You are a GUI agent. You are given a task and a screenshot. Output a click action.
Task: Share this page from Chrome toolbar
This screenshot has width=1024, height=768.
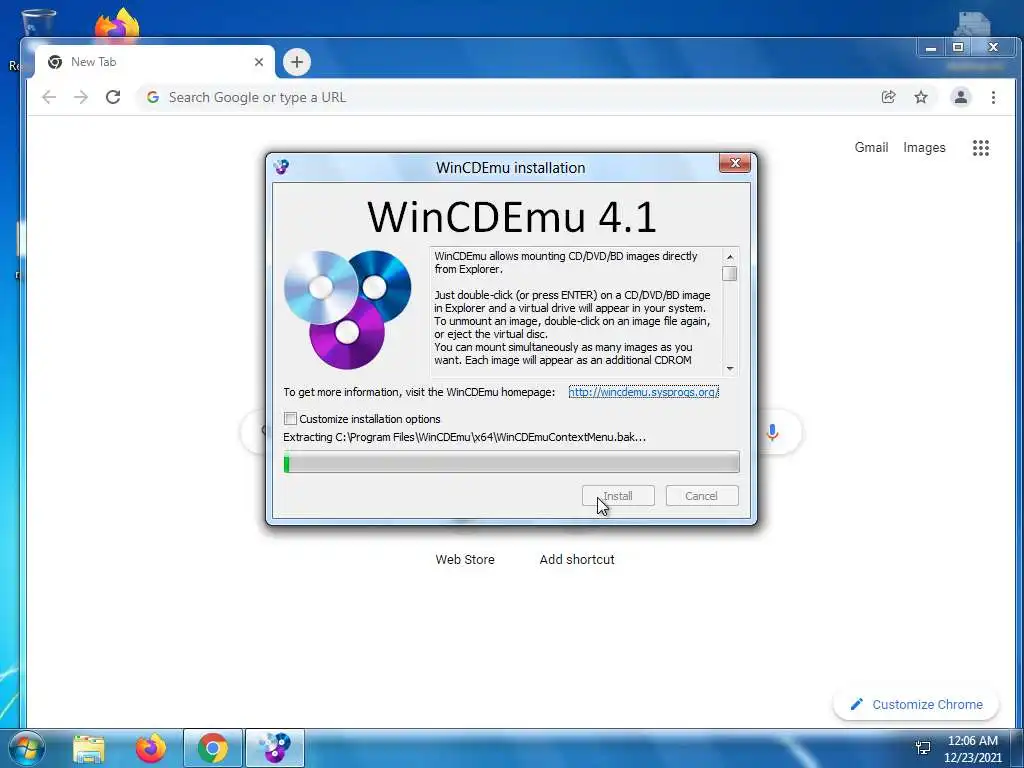click(888, 97)
